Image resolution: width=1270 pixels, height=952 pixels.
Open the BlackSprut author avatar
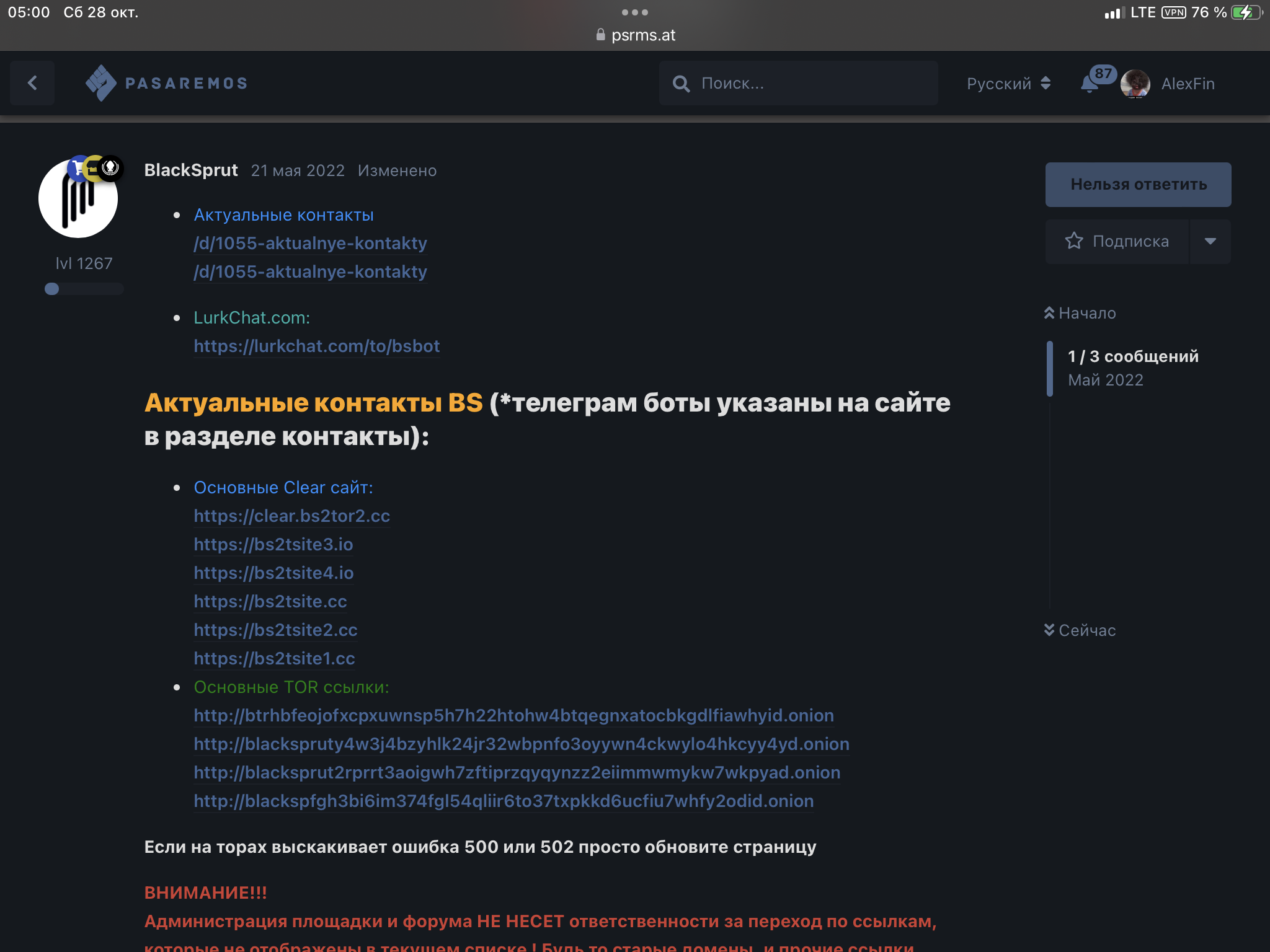click(x=78, y=198)
